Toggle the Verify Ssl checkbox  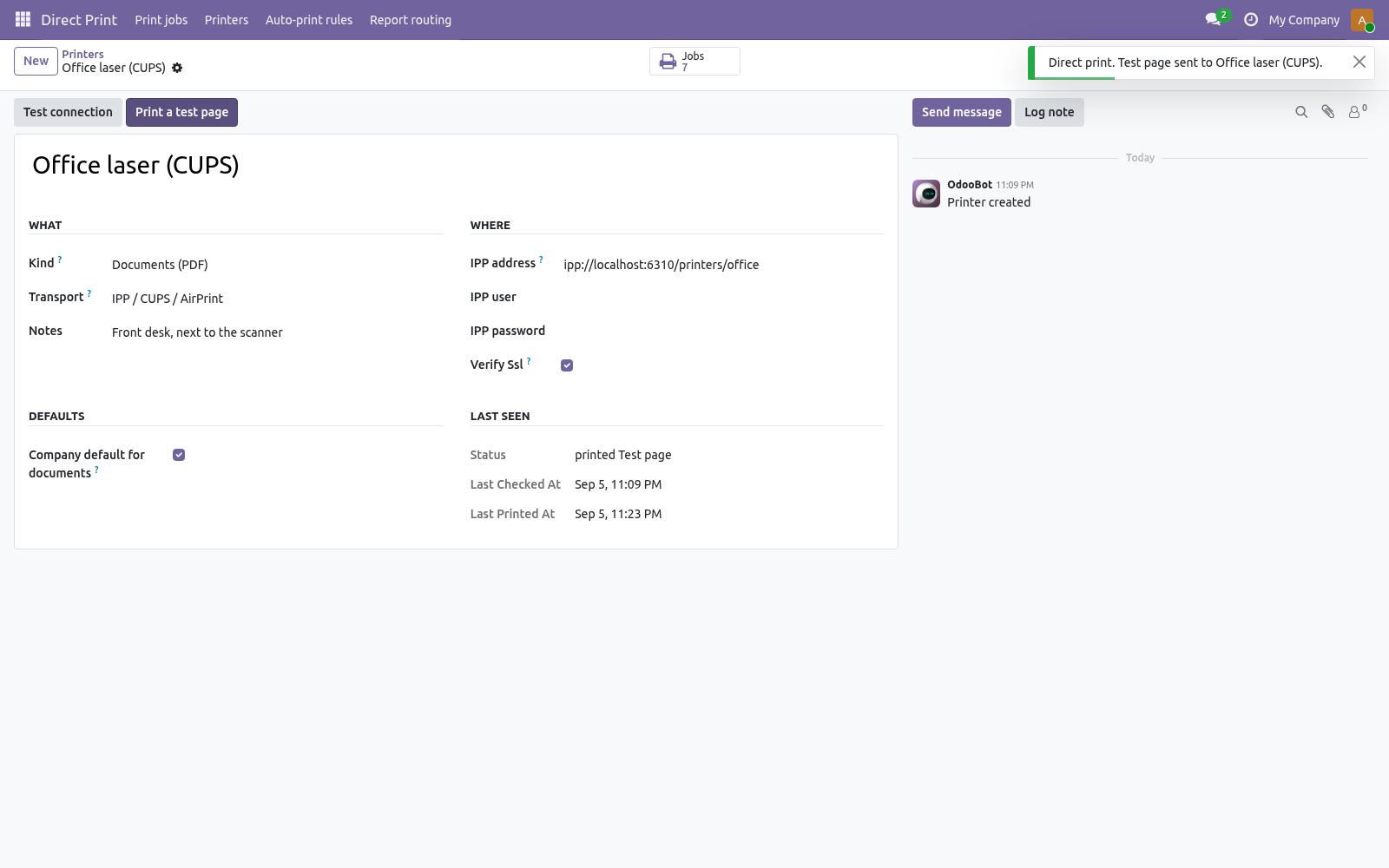567,365
